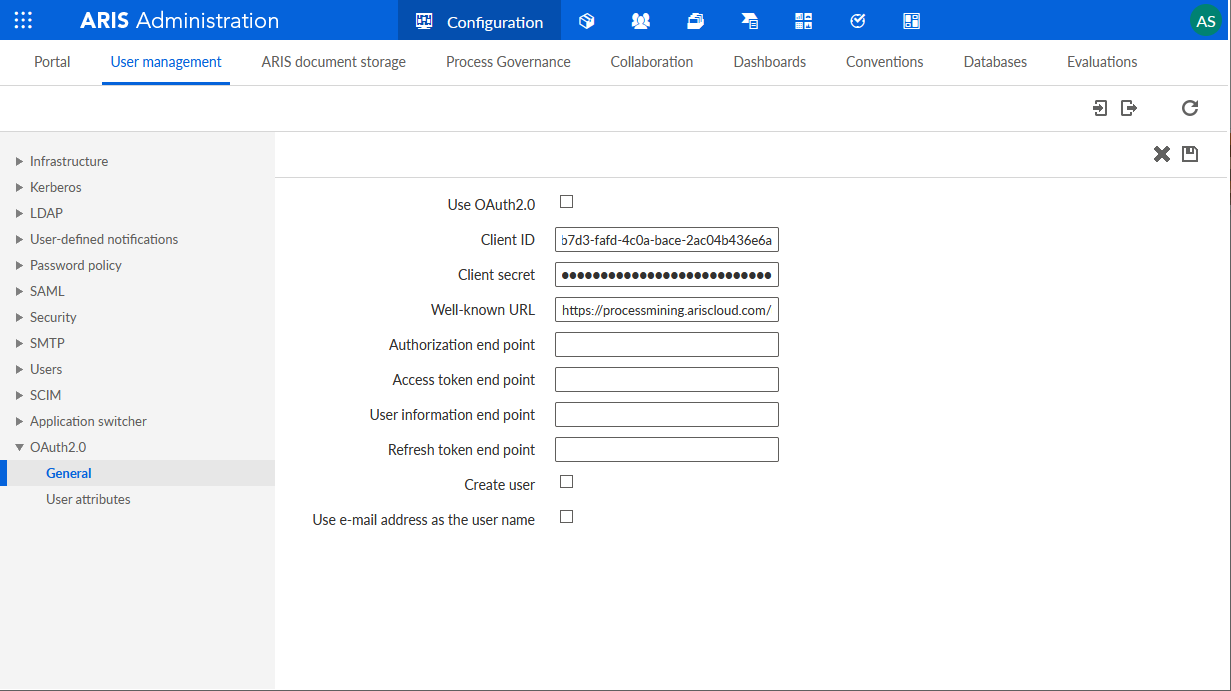Open the flag with list icon in header
Image resolution: width=1231 pixels, height=691 pixels.
749,20
